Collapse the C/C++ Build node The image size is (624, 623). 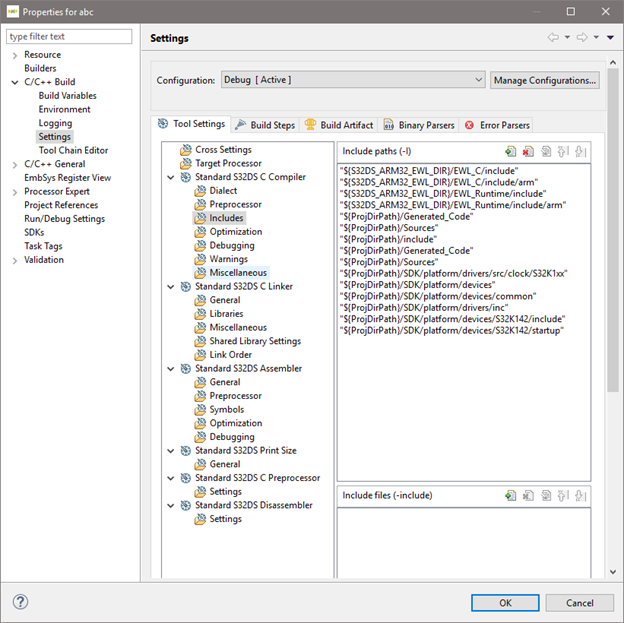(15, 82)
